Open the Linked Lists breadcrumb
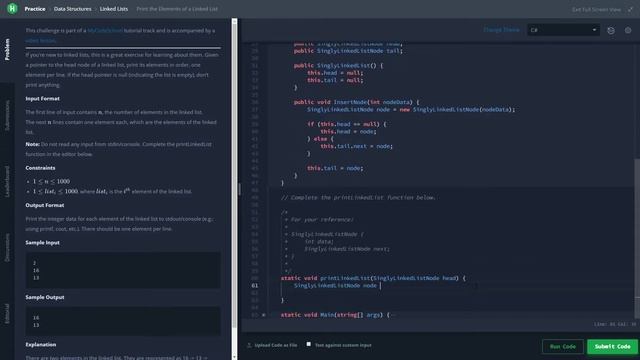 click(x=114, y=9)
